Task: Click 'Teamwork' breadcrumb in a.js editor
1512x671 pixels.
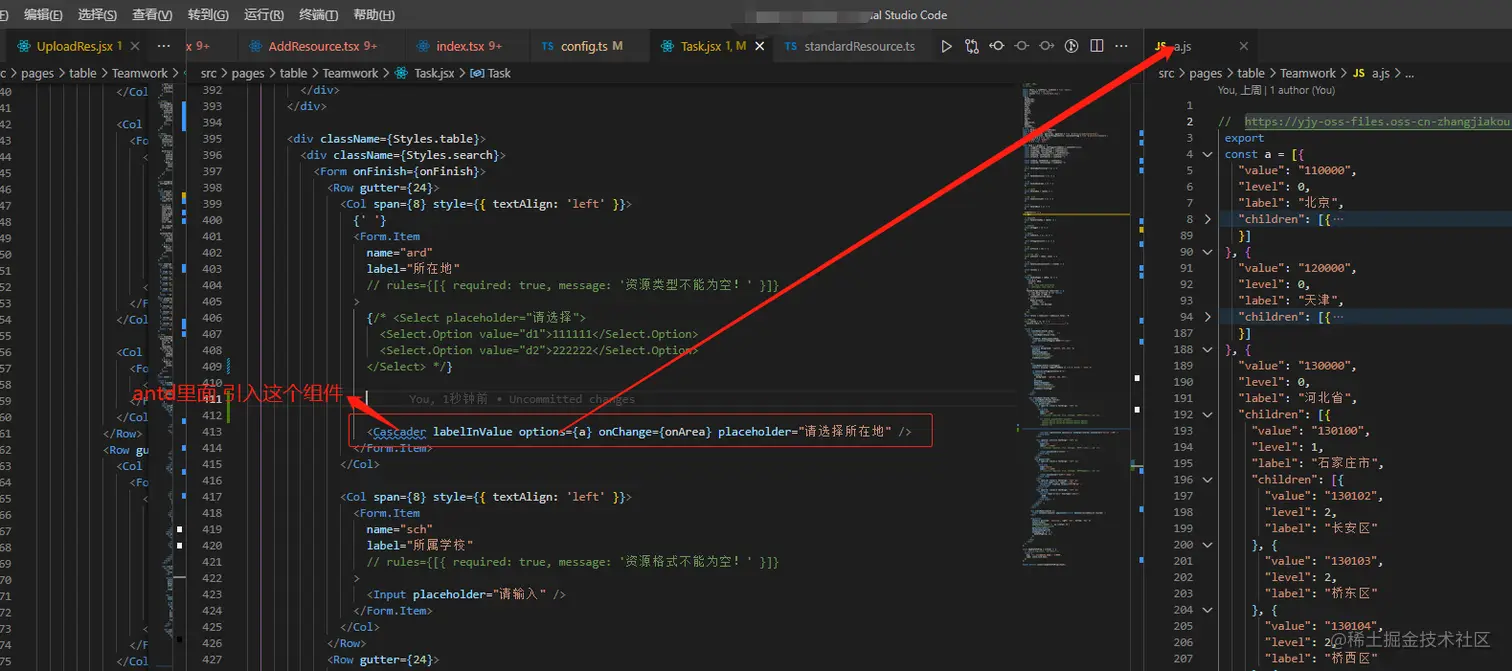Action: click(x=1308, y=73)
